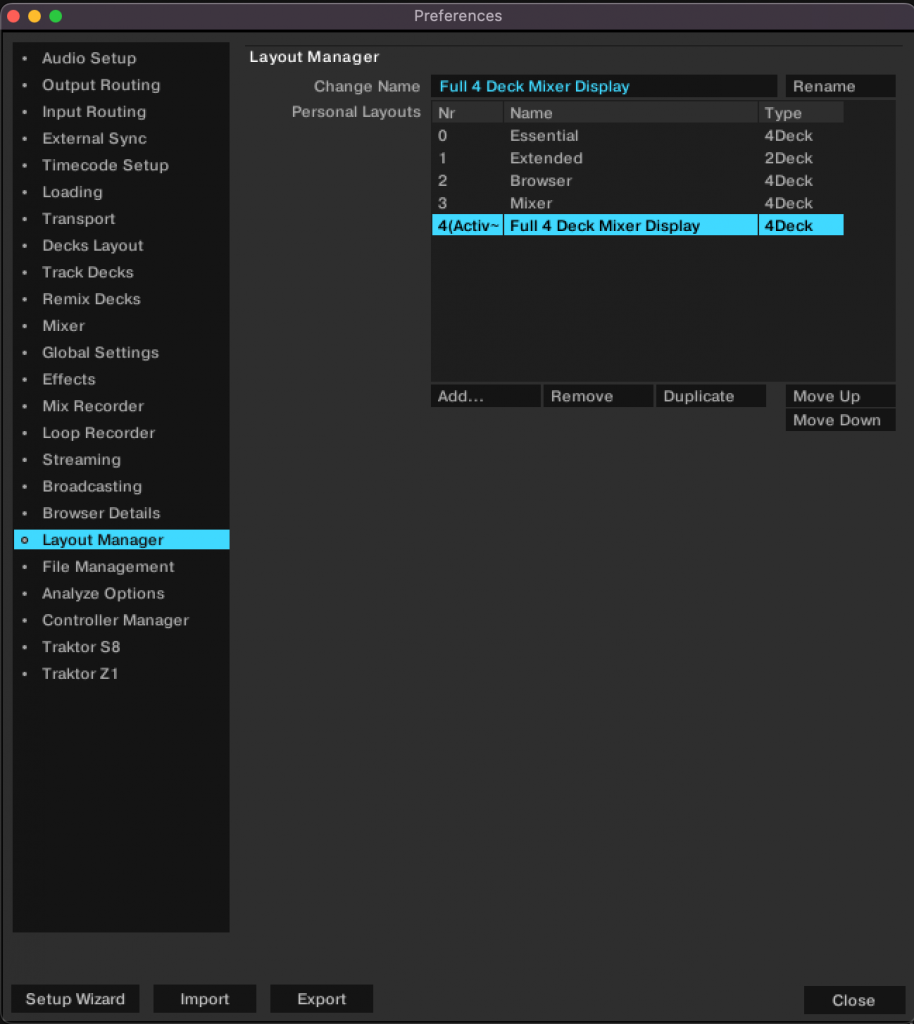Open Global Settings page

coord(121,353)
